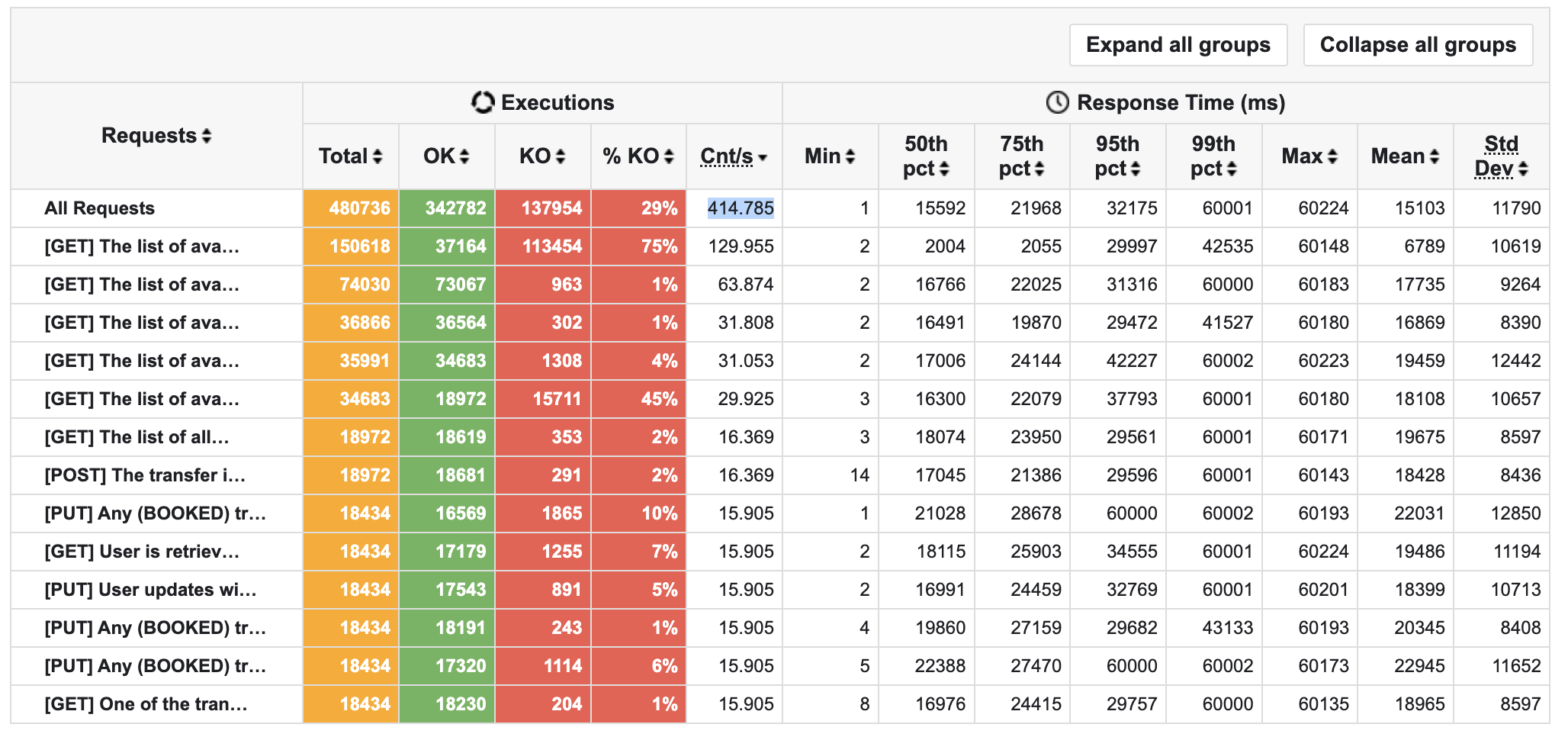Click the KO value 1308
Image resolution: width=1568 pixels, height=737 pixels.
[x=561, y=361]
